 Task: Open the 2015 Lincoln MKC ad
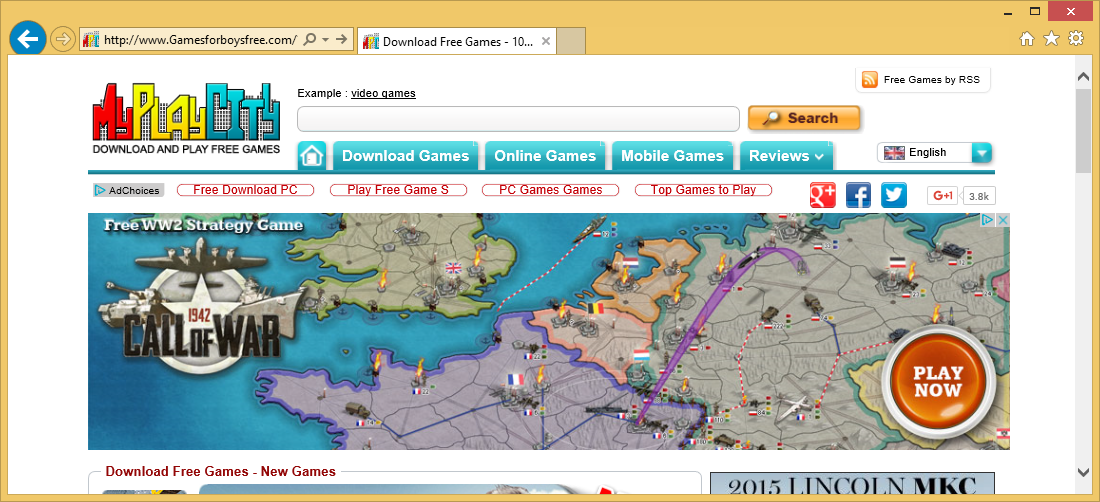(x=852, y=483)
